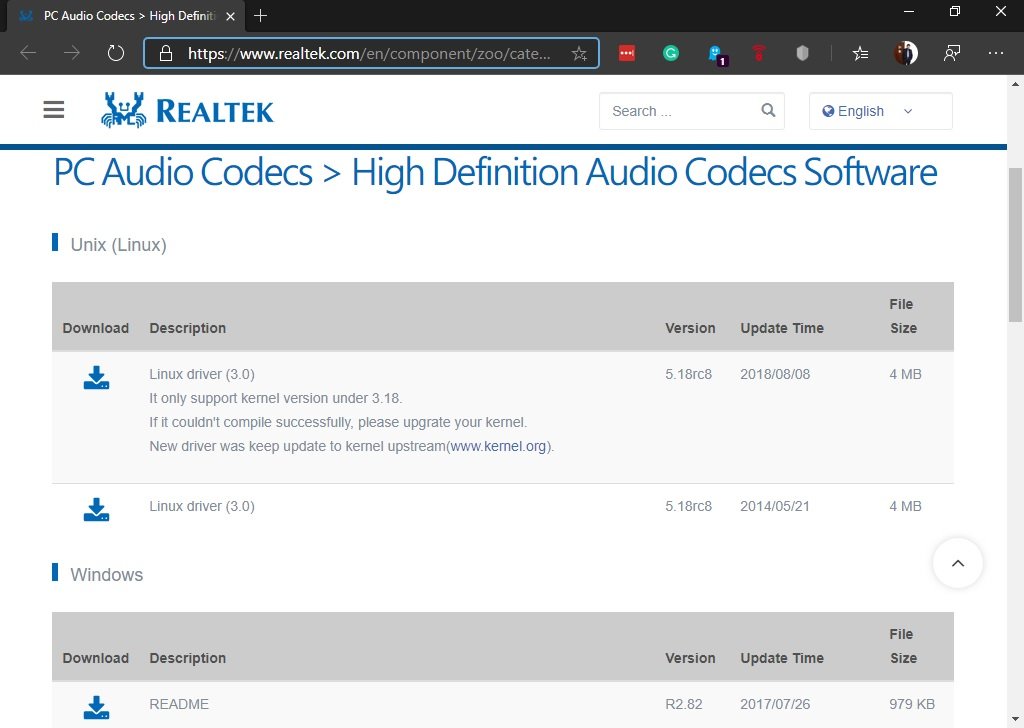This screenshot has width=1024, height=728.
Task: Click "It only support kernel version" line
Action: pos(276,398)
